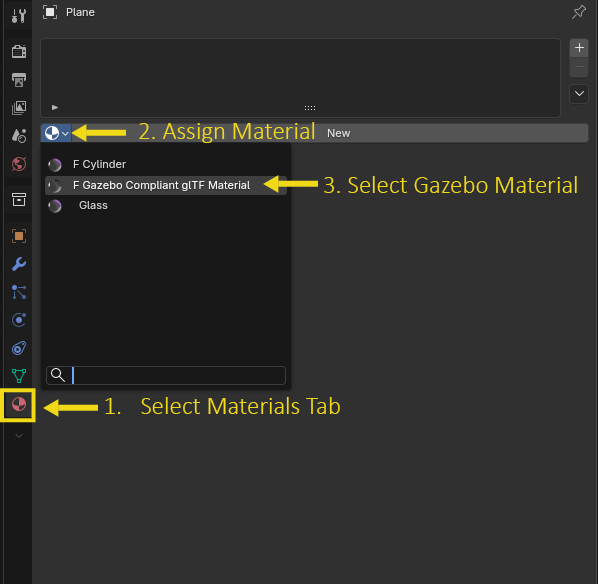Select the Materials properties tab
Image resolution: width=598 pixels, height=584 pixels.
[19, 404]
